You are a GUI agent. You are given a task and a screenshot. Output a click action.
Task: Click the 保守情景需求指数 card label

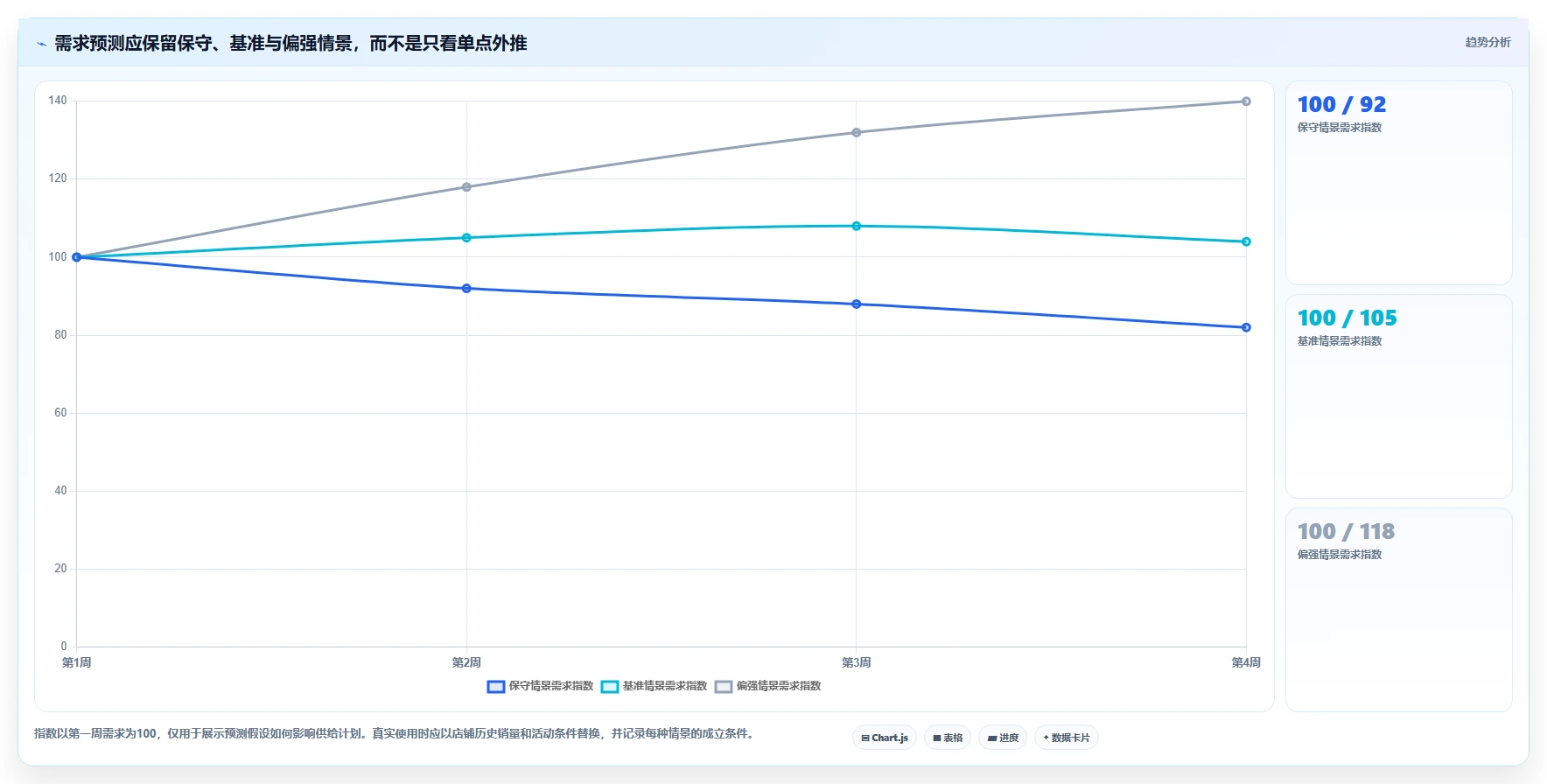(1340, 128)
